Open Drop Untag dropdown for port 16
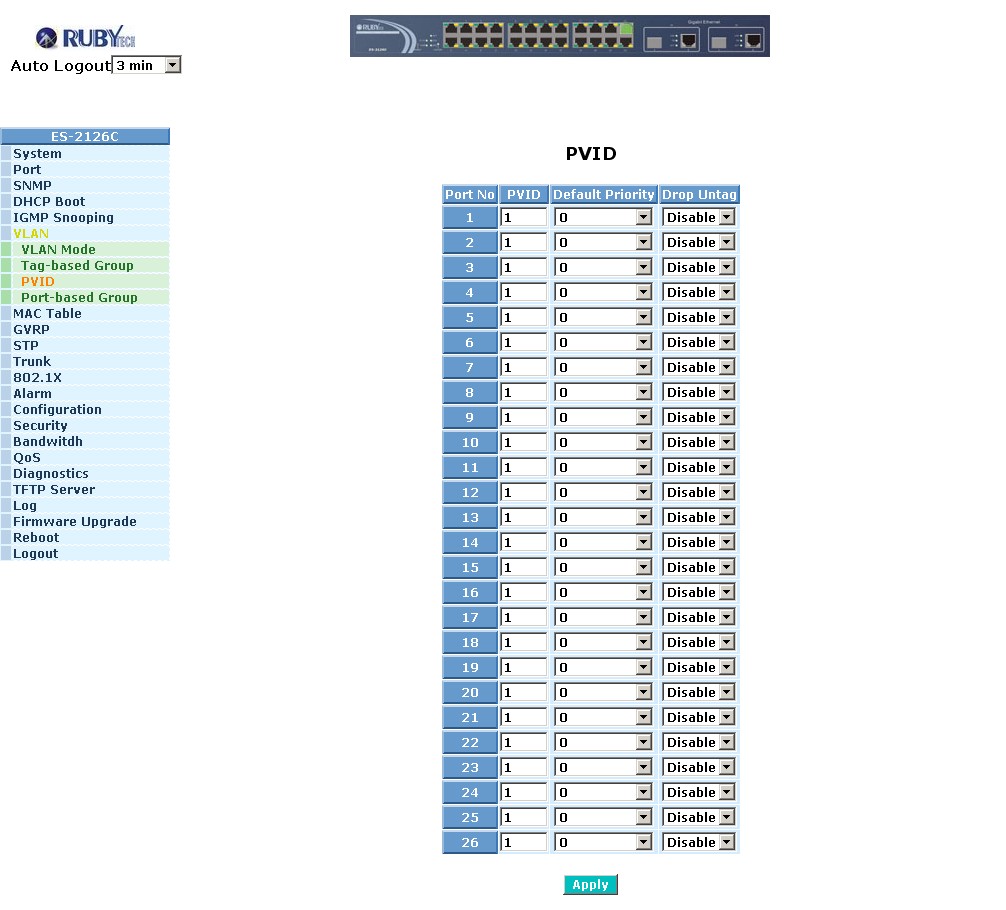 tap(699, 592)
